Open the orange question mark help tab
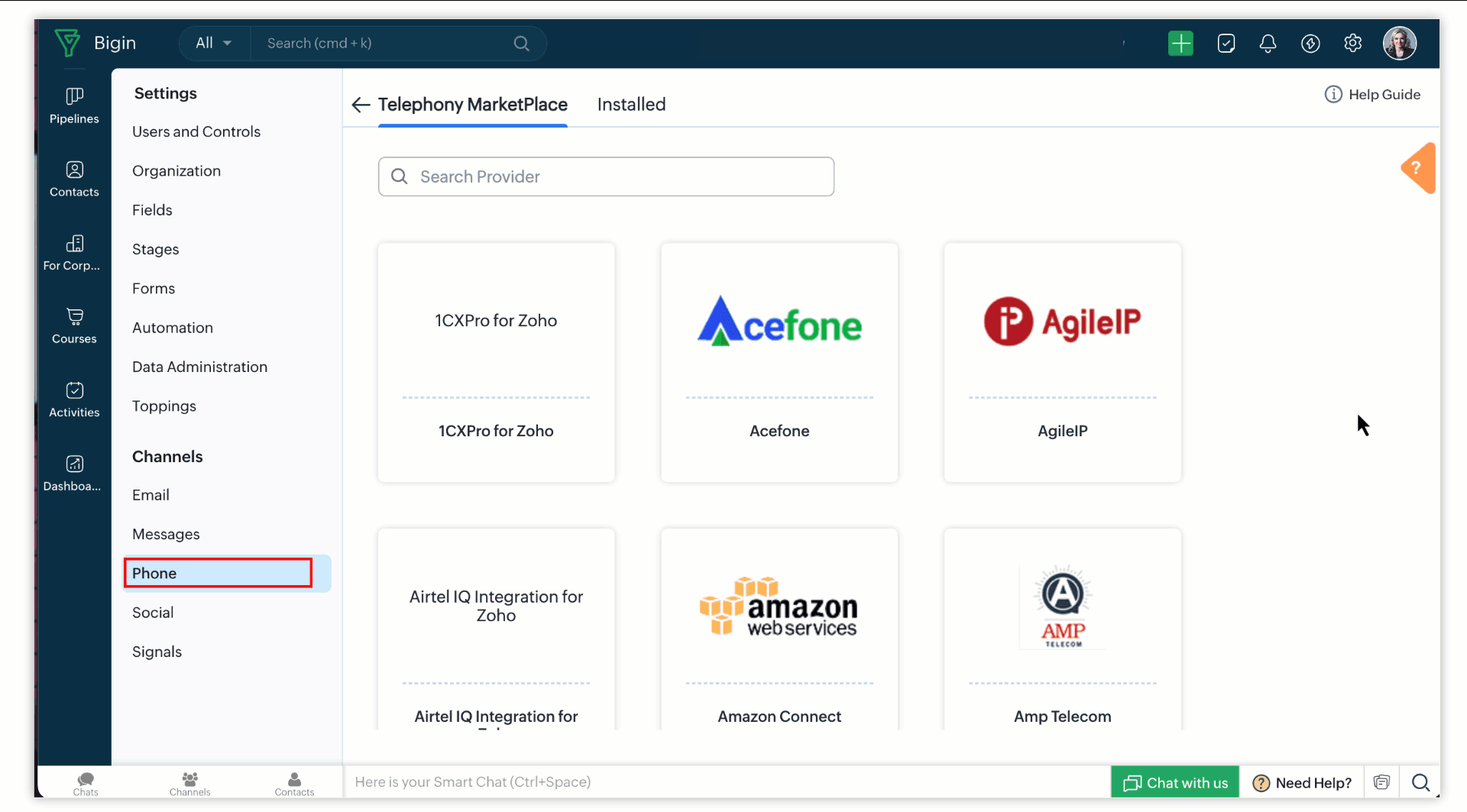This screenshot has height=812, width=1467. coord(1417,168)
